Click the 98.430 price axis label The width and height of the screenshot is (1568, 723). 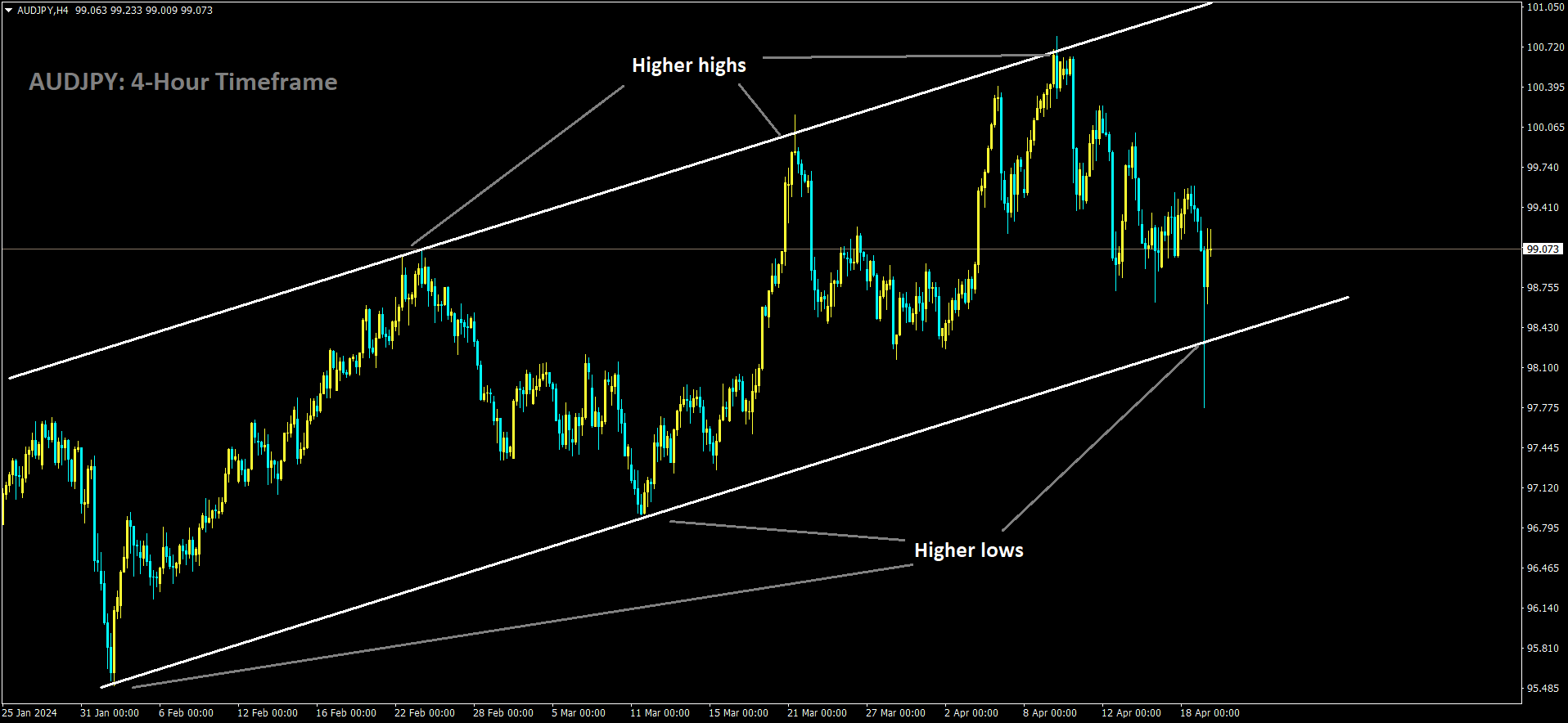pos(1543,328)
